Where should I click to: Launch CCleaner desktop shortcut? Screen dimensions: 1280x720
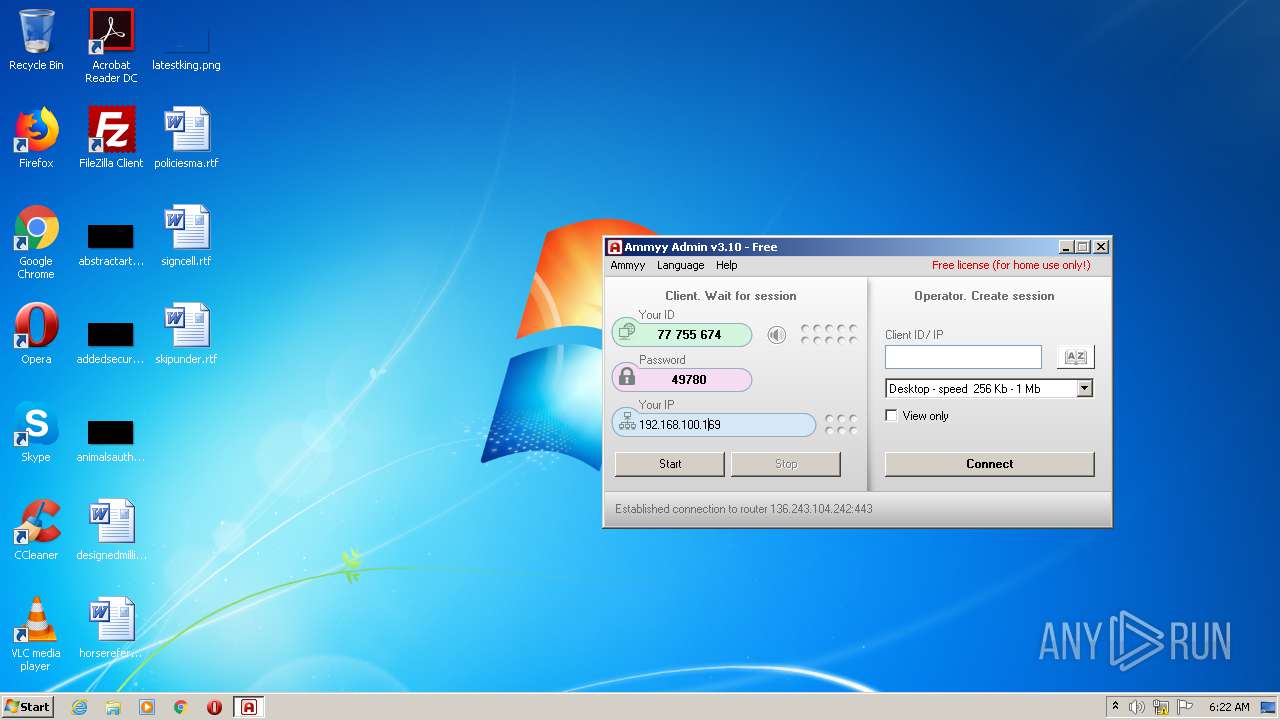[x=36, y=530]
